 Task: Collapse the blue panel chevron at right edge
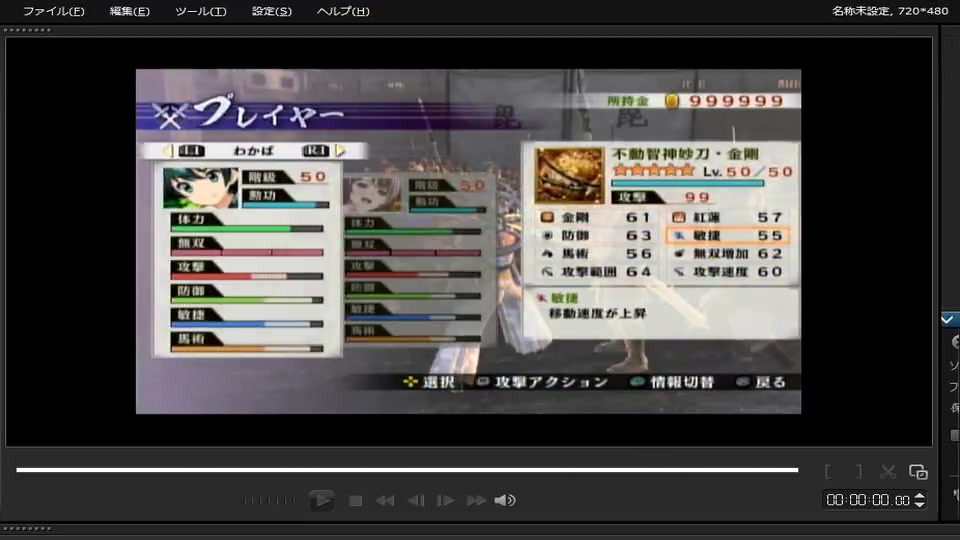pyautogui.click(x=947, y=320)
